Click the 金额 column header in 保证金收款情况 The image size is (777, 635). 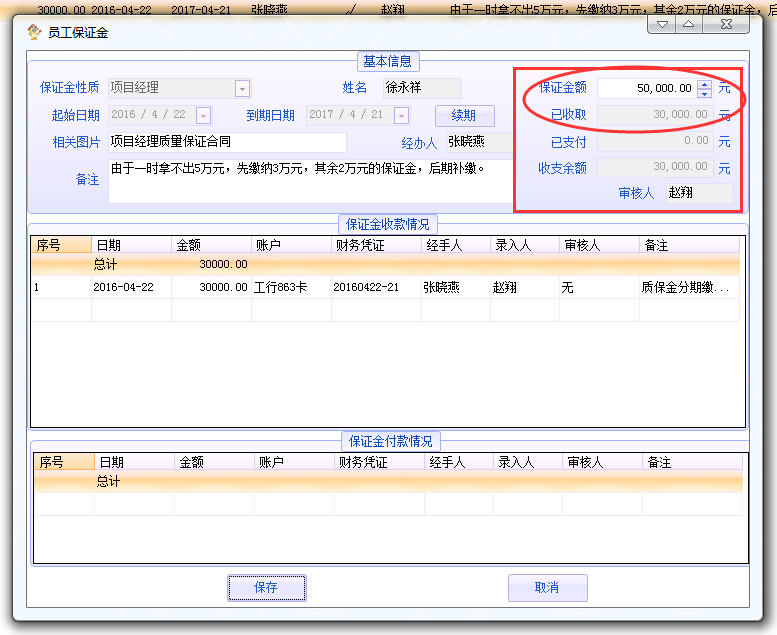pyautogui.click(x=210, y=244)
